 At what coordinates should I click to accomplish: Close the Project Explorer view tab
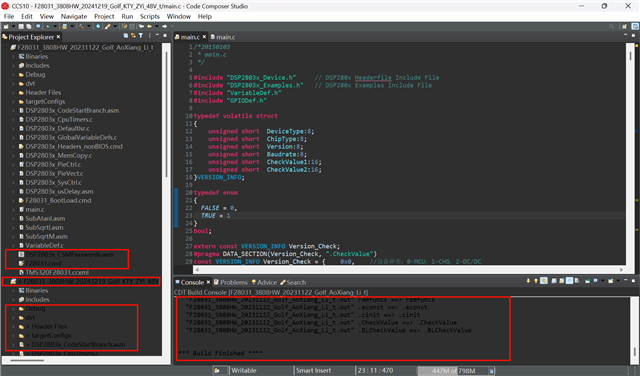(x=58, y=37)
